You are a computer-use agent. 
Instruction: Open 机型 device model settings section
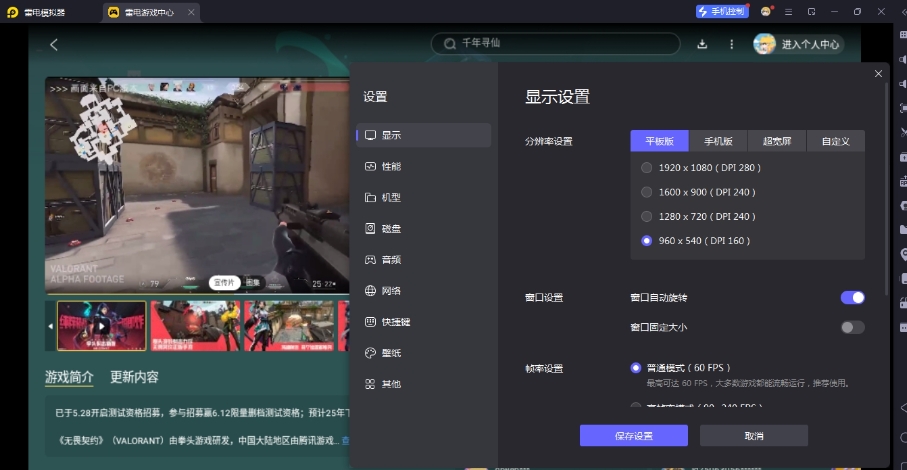click(x=424, y=198)
